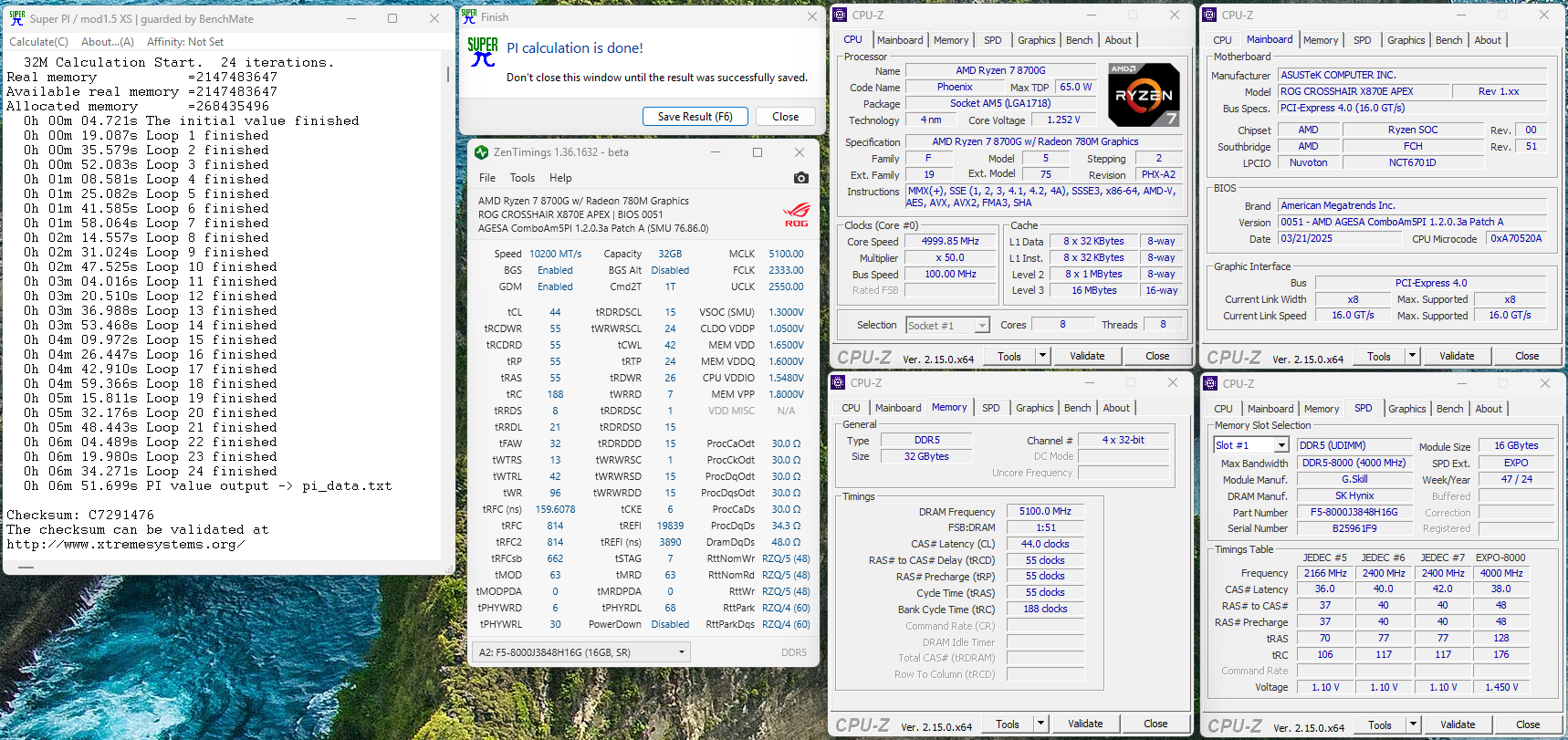Click the Max Bandwidth DDR5-8000 (4000 MHz) field

point(1354,463)
